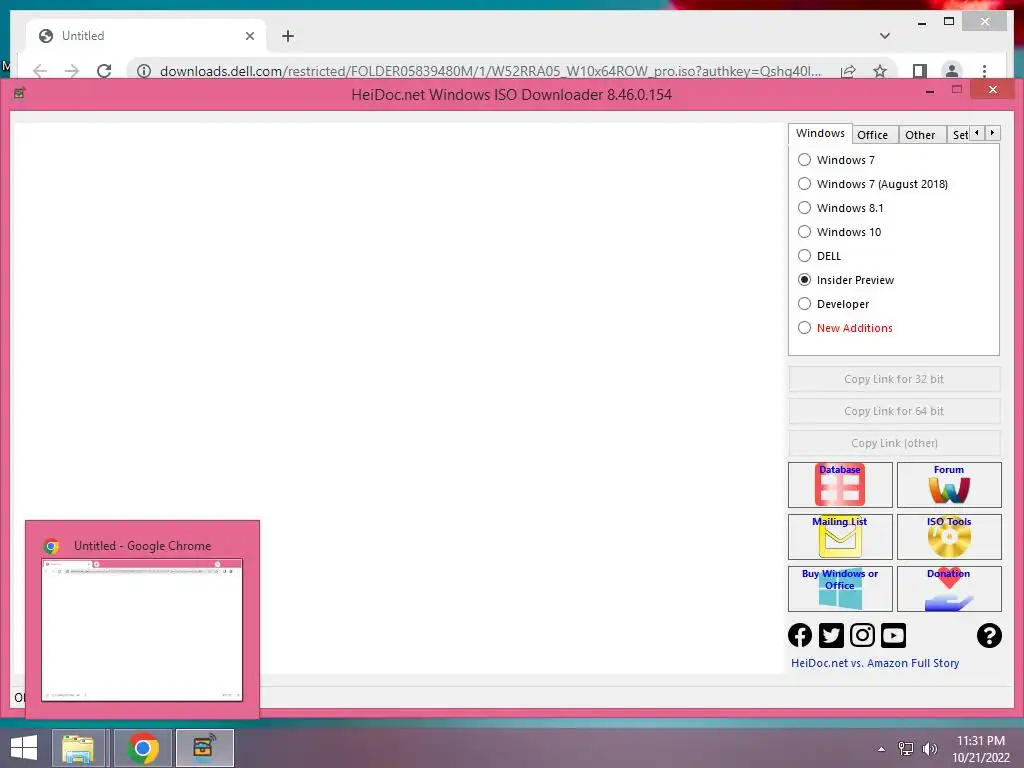Screen dimensions: 1024x768
Task: Open Chrome three-dot menu
Action: [984, 71]
